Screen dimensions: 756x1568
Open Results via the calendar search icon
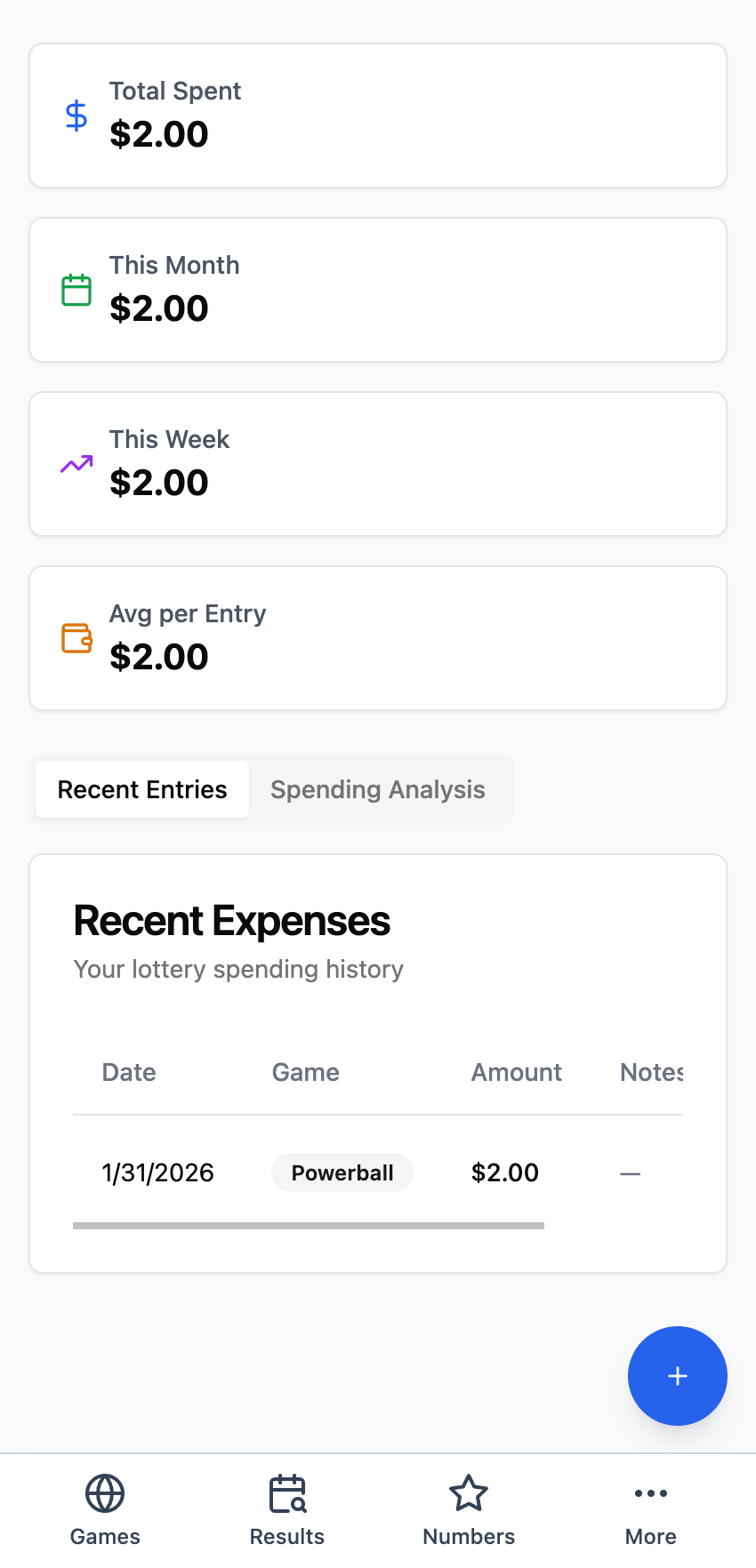point(287,1493)
